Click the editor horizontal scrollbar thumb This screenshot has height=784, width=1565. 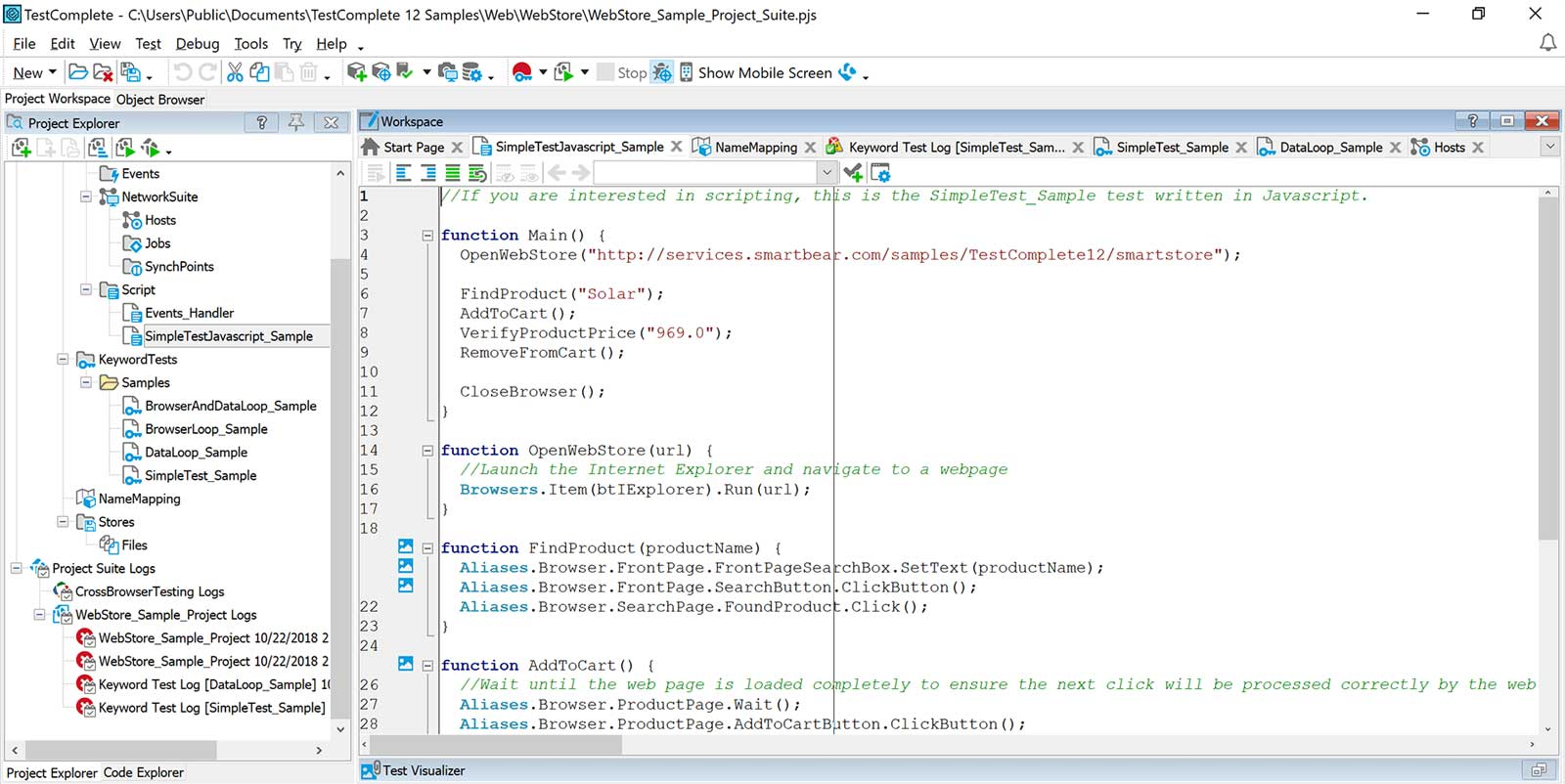coord(497,745)
